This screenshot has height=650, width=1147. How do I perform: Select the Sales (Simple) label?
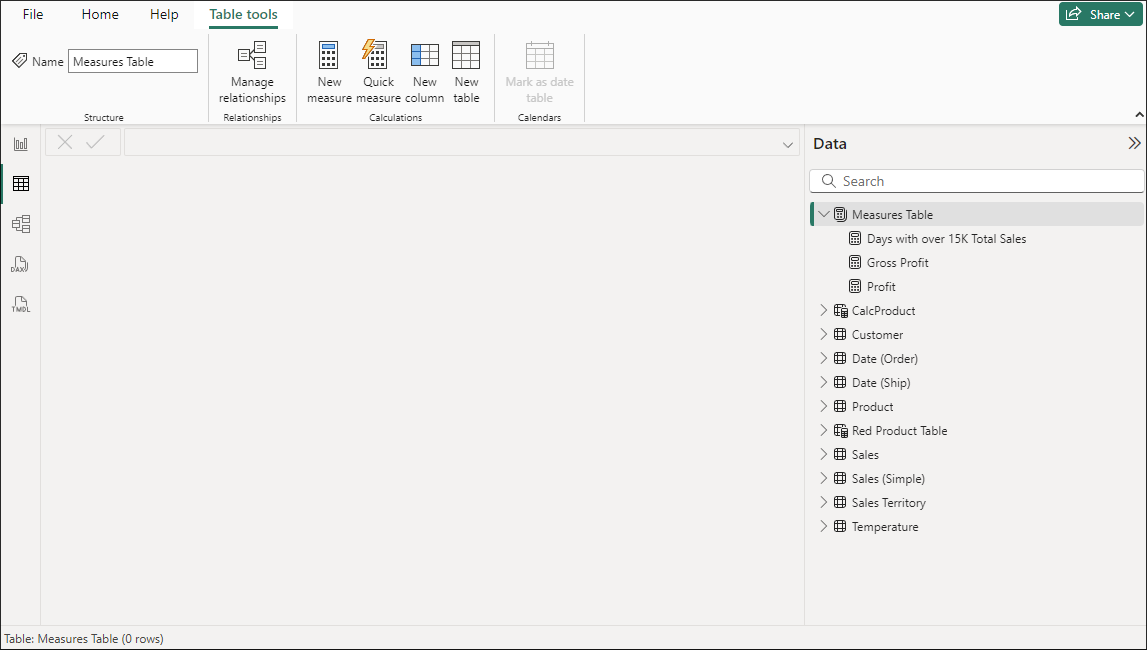coord(888,479)
